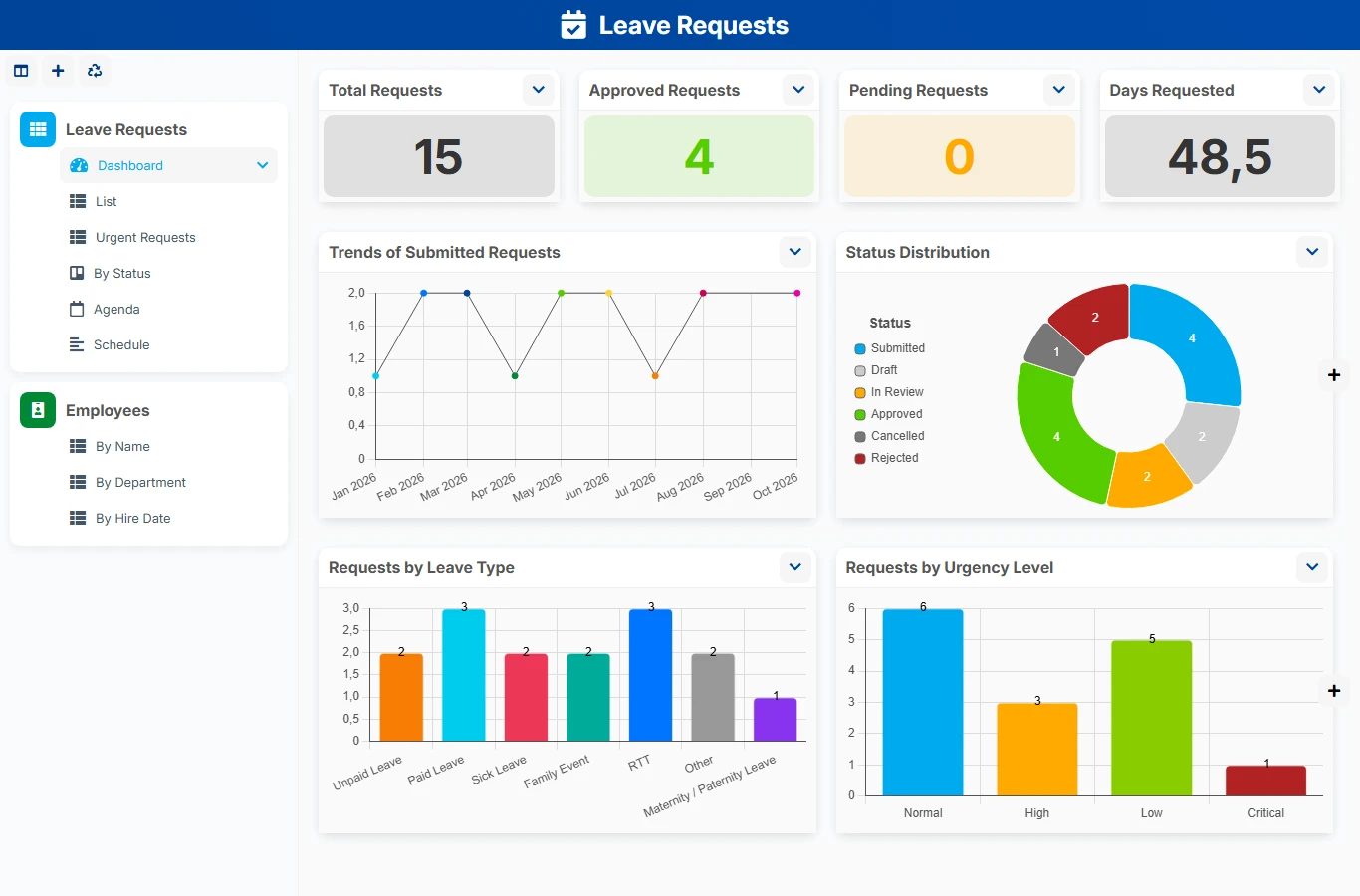Expand the Dashboard menu chevron
Viewport: 1360px width, 896px height.
(x=263, y=165)
